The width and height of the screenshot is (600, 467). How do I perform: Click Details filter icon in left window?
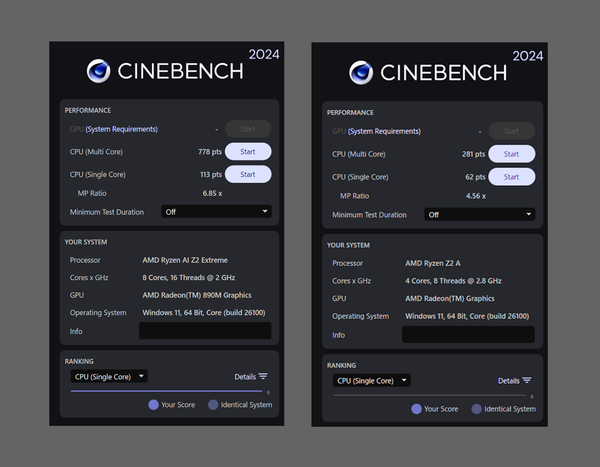(x=263, y=376)
